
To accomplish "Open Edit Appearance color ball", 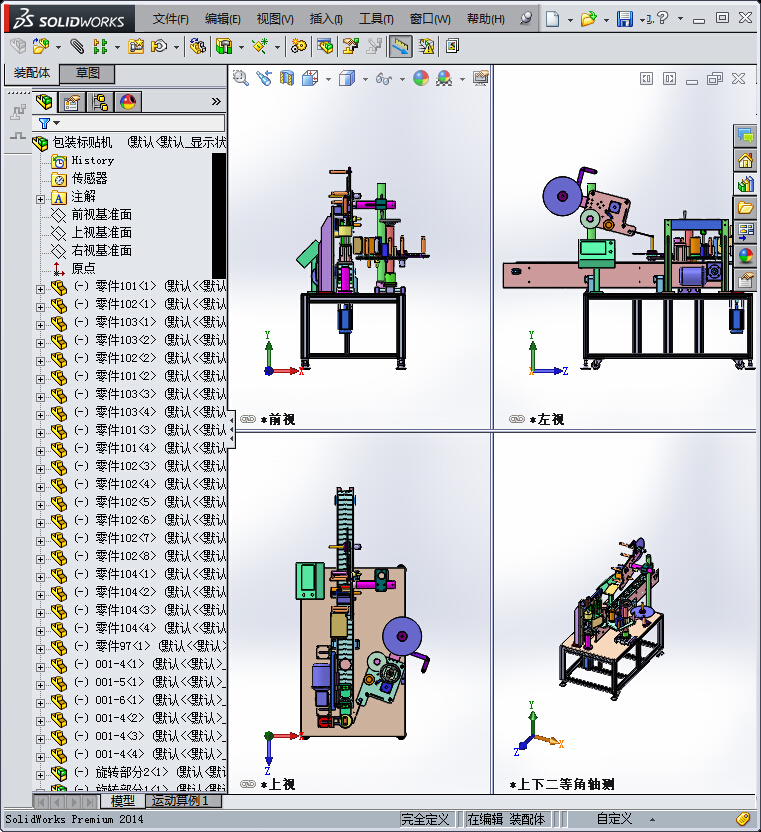I will tap(421, 79).
